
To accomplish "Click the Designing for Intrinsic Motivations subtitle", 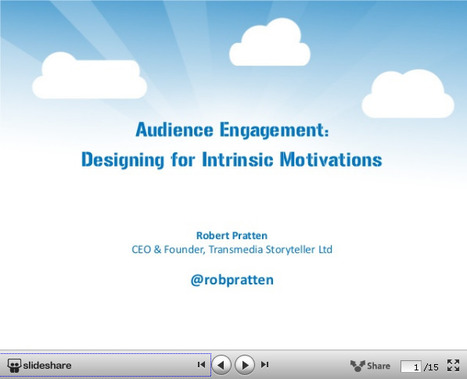I will point(232,160).
